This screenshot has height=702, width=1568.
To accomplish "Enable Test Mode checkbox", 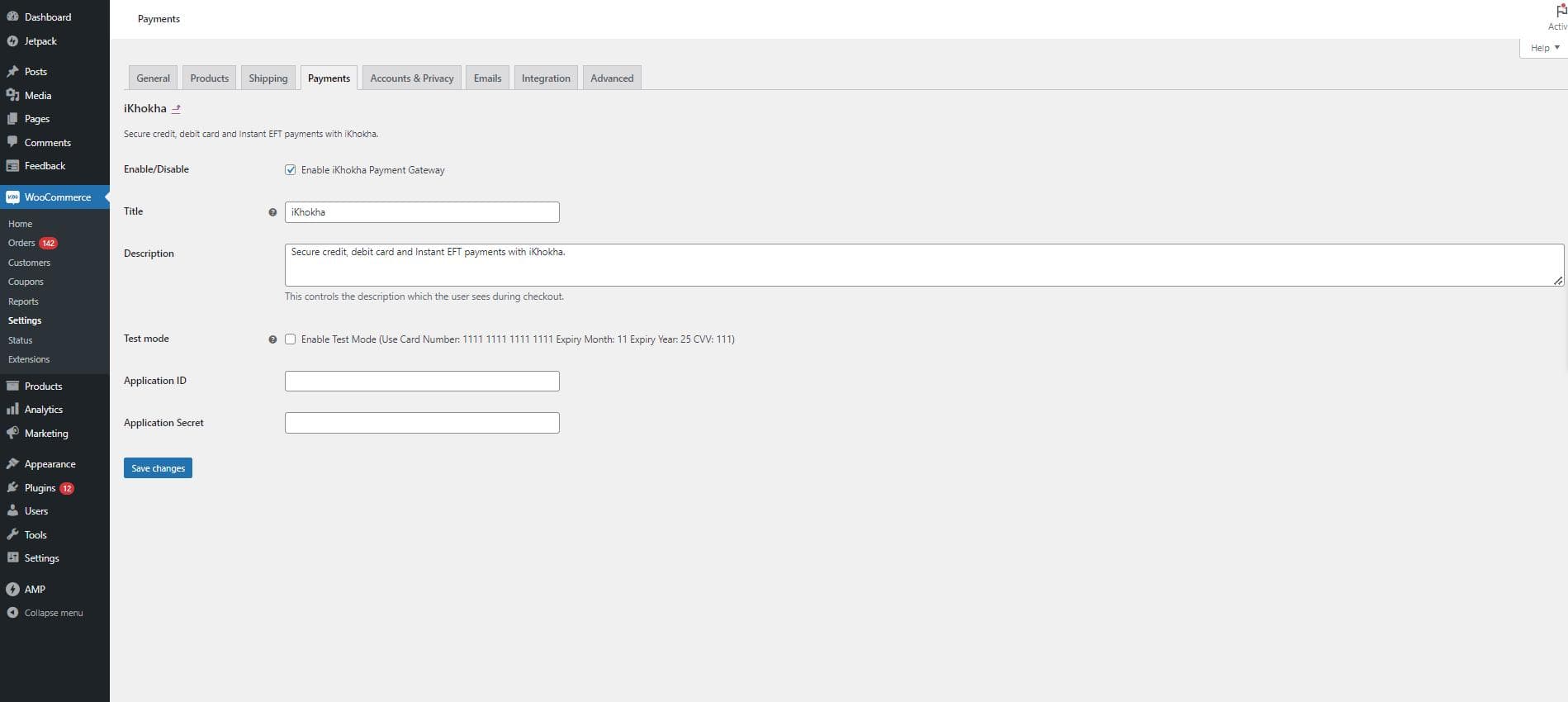I will coord(291,339).
